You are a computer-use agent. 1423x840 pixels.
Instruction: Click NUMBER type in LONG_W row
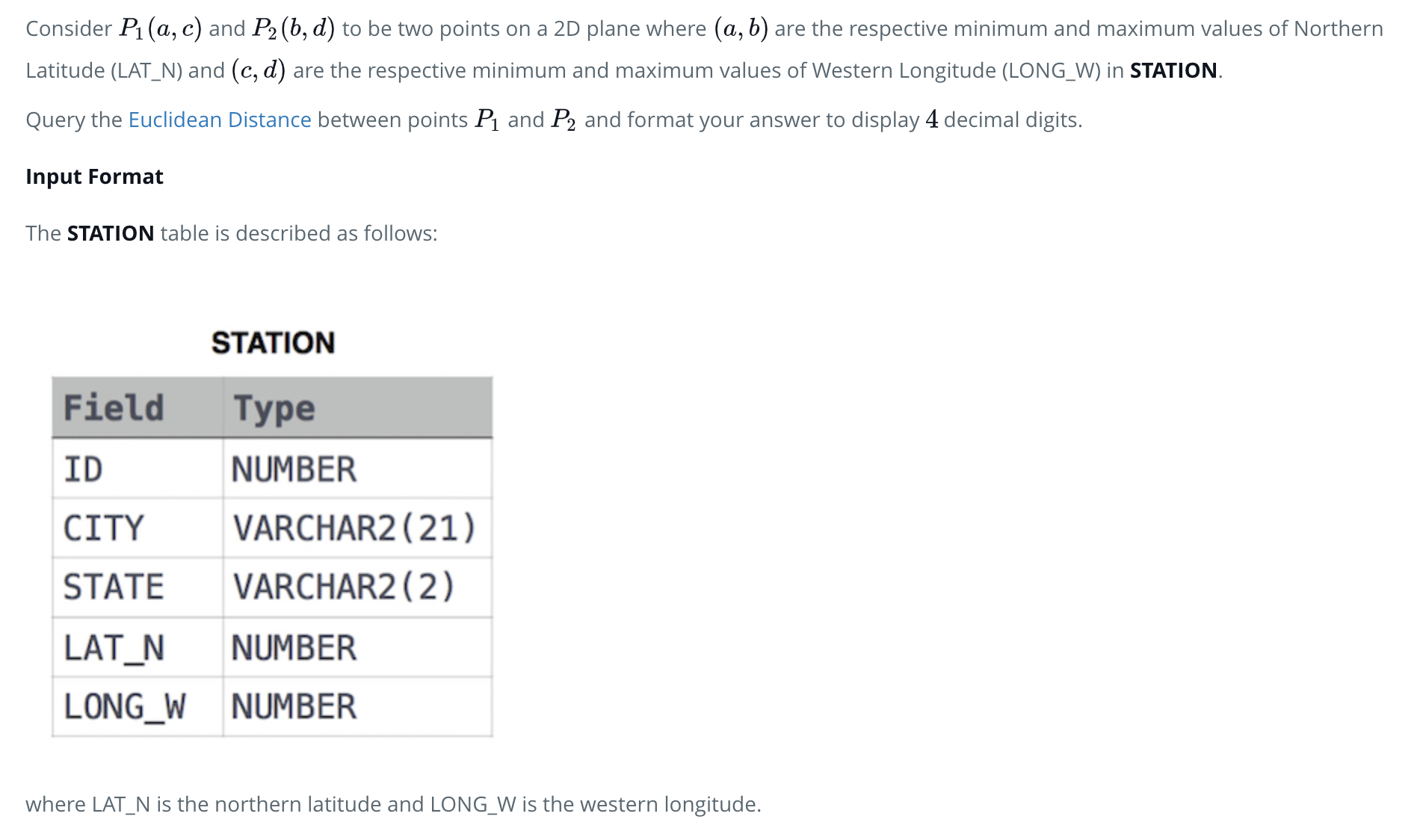(357, 707)
